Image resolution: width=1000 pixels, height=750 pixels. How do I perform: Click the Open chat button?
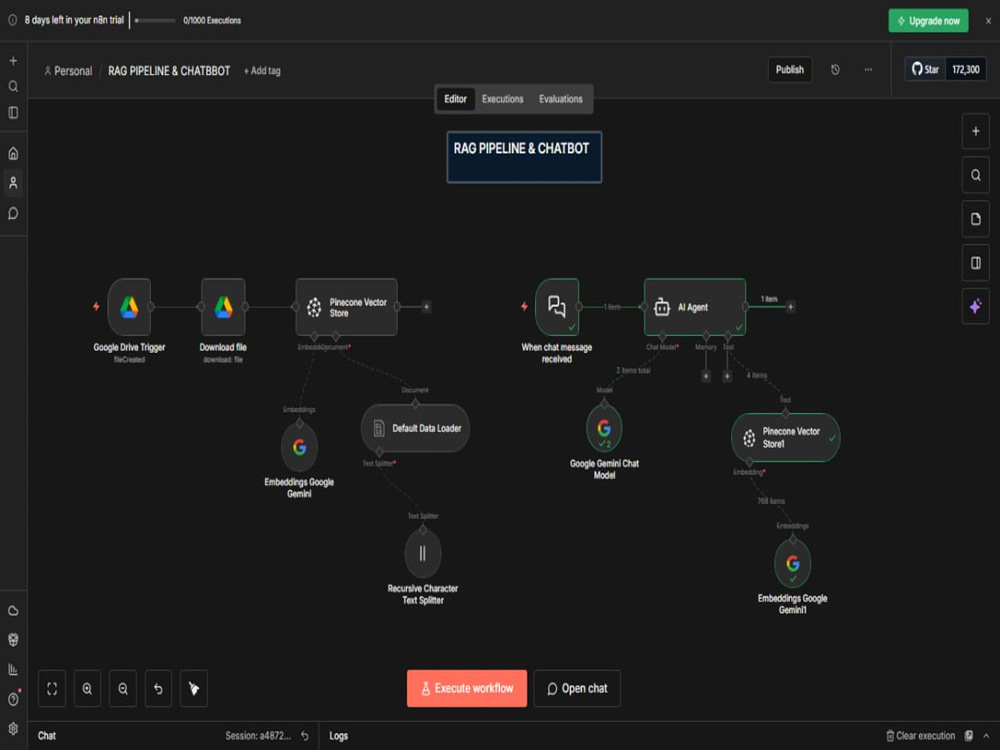coord(577,688)
